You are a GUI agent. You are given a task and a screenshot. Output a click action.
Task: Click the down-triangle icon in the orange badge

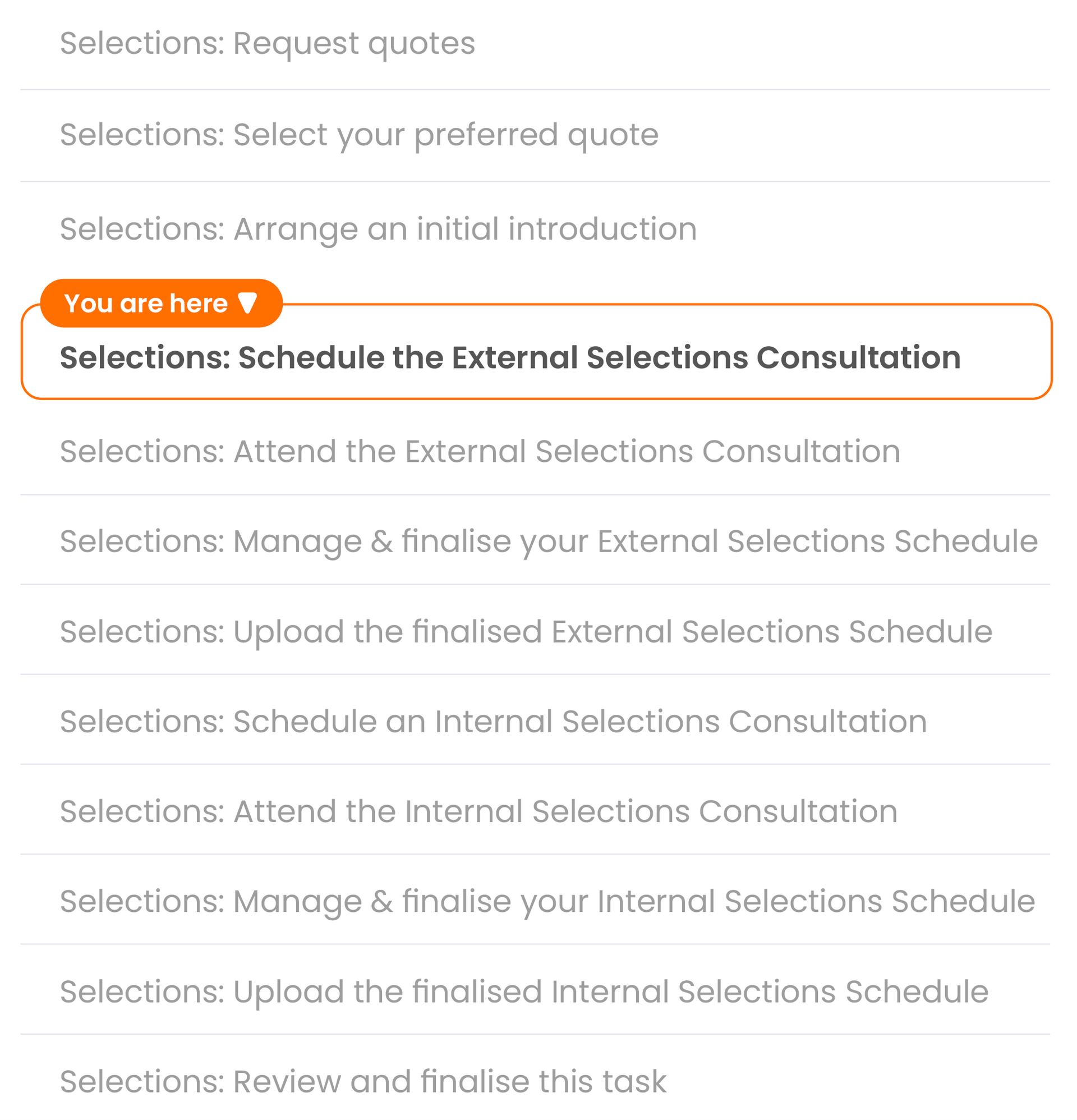[x=247, y=303]
